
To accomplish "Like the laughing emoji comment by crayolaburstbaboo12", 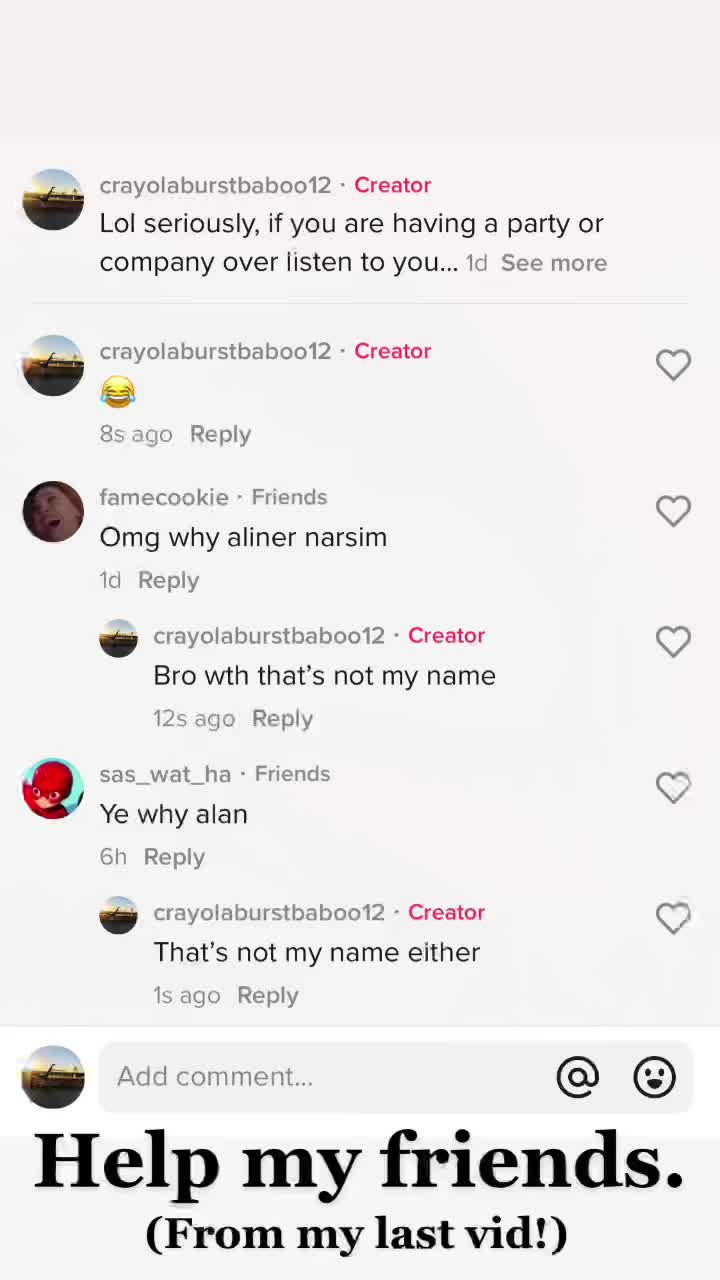I will [x=673, y=365].
